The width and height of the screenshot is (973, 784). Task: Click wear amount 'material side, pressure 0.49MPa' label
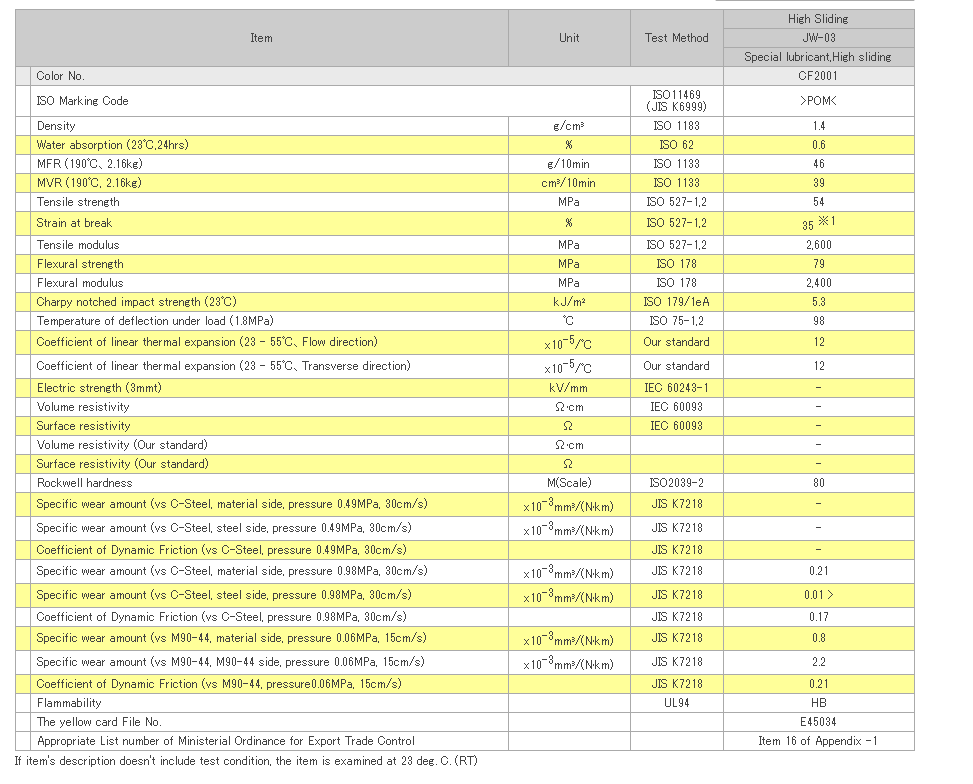click(x=231, y=504)
